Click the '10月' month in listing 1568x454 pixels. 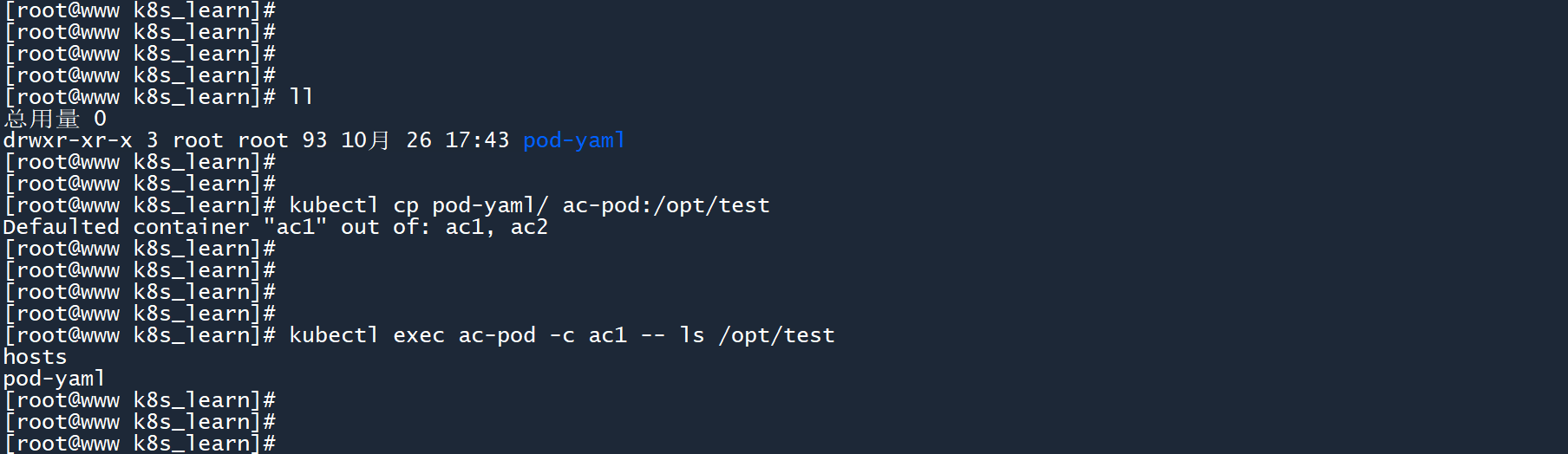click(x=365, y=140)
